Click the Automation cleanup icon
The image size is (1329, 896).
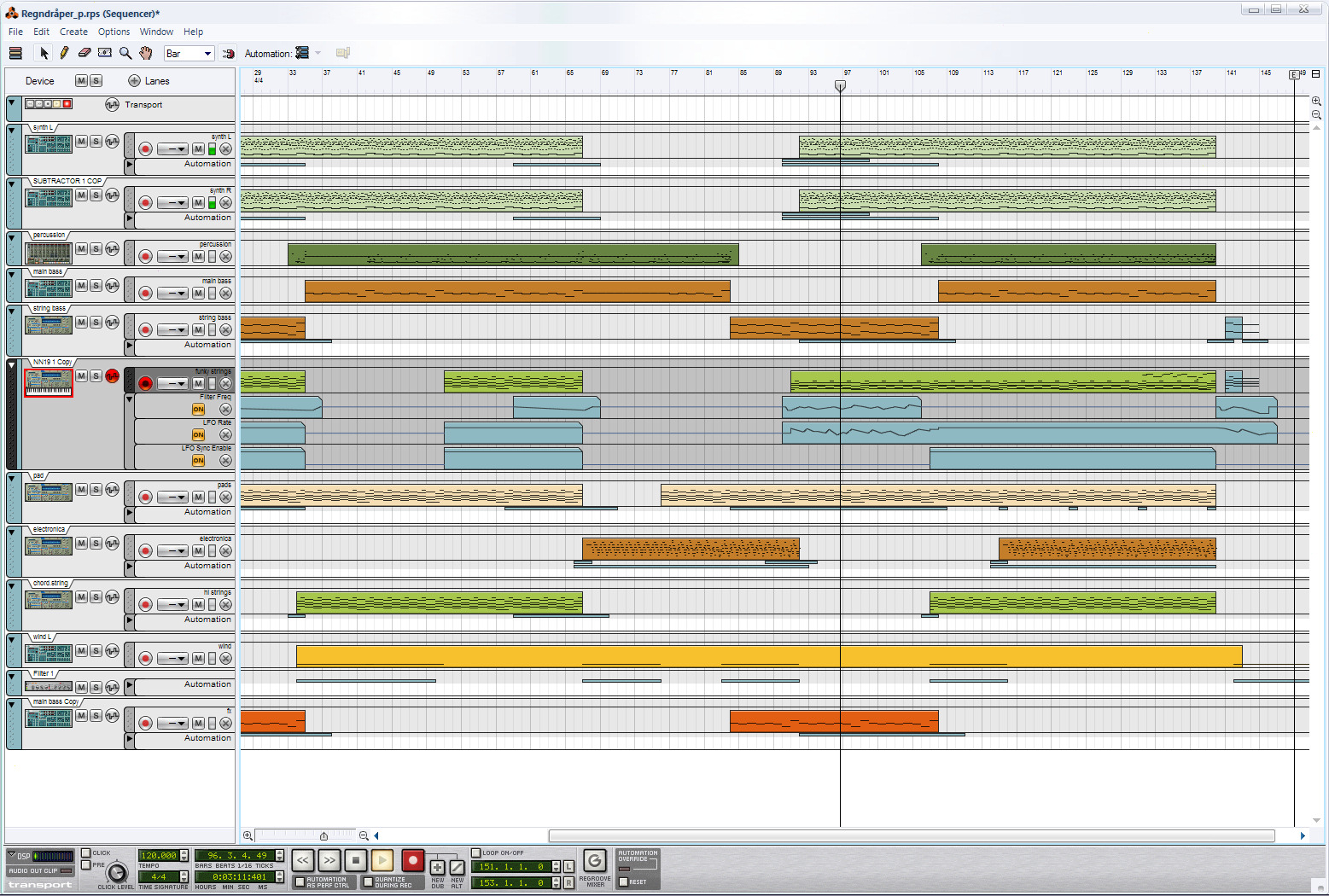pos(302,53)
